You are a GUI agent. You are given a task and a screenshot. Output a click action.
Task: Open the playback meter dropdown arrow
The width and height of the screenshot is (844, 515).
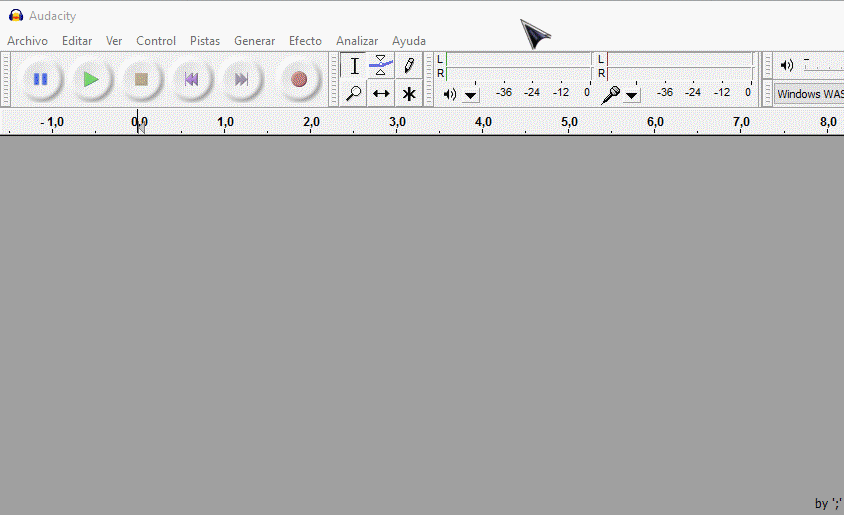(x=470, y=96)
